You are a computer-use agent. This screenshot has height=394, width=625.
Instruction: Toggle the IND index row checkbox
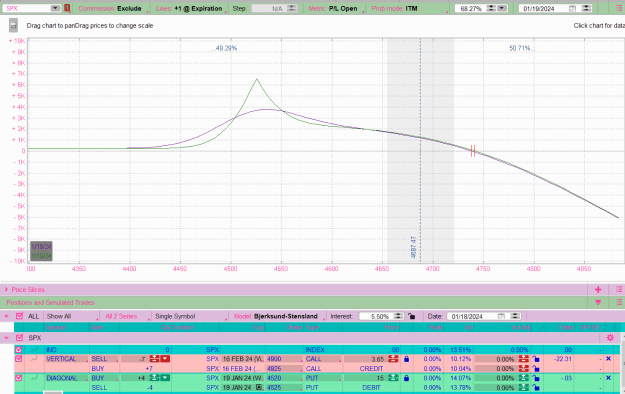pos(18,350)
